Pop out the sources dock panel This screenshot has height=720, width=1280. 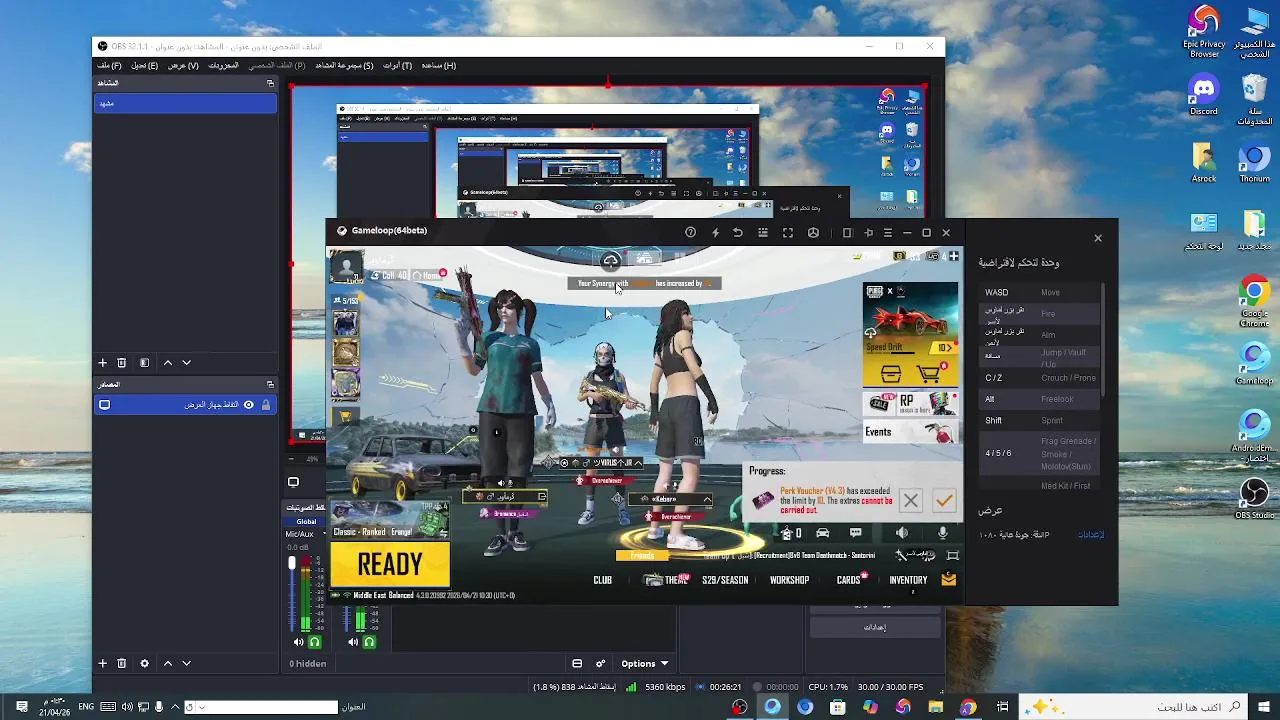(x=270, y=384)
